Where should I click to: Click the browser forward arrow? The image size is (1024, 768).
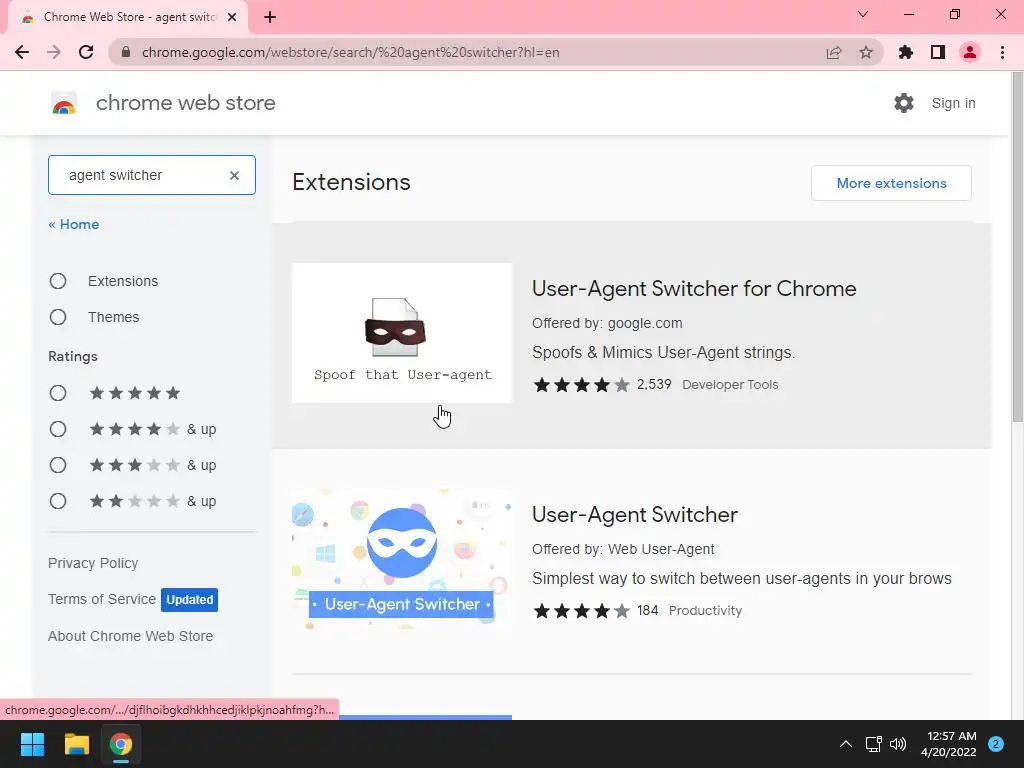point(54,52)
